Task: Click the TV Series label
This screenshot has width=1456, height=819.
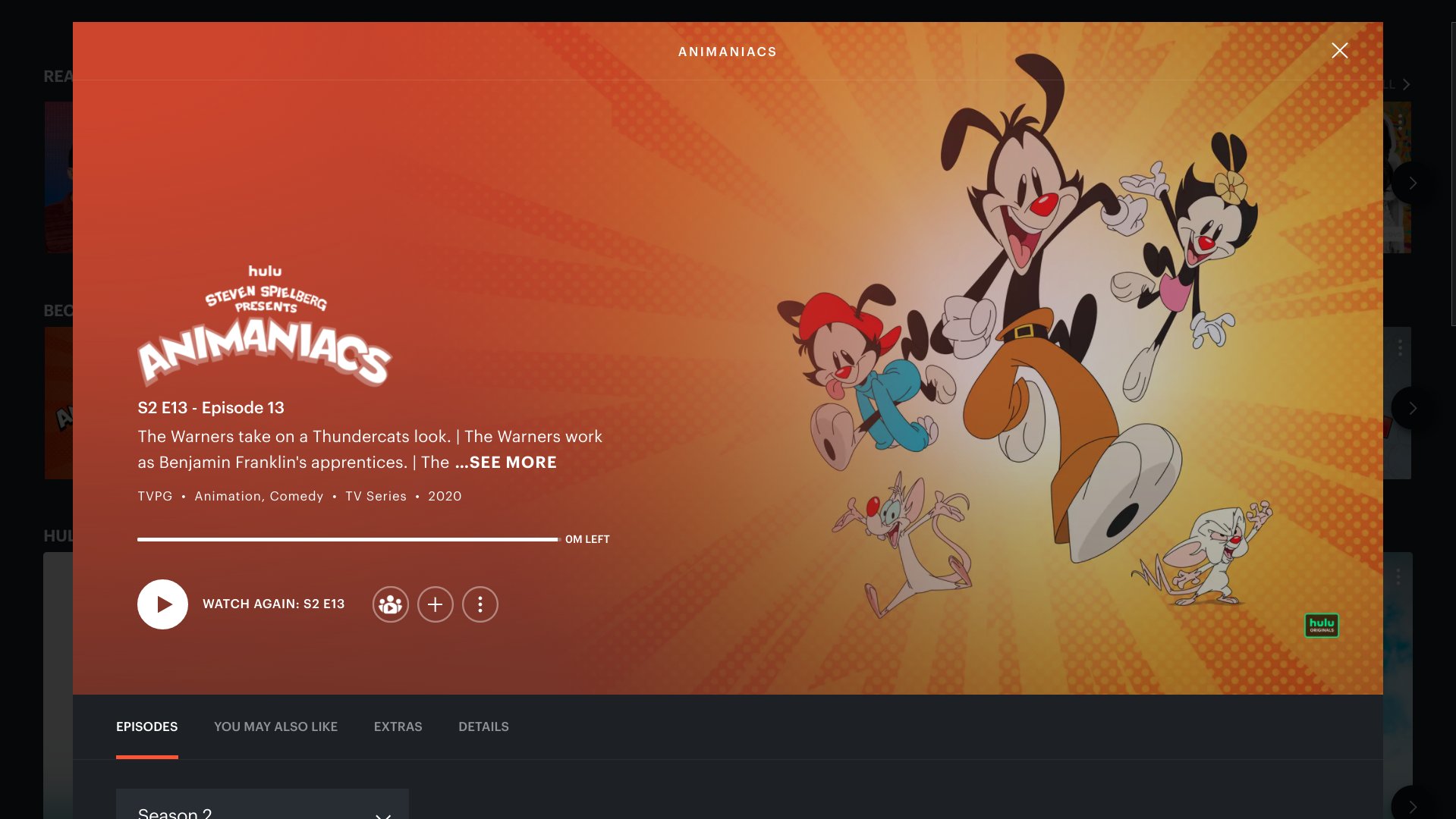Action: click(x=376, y=496)
